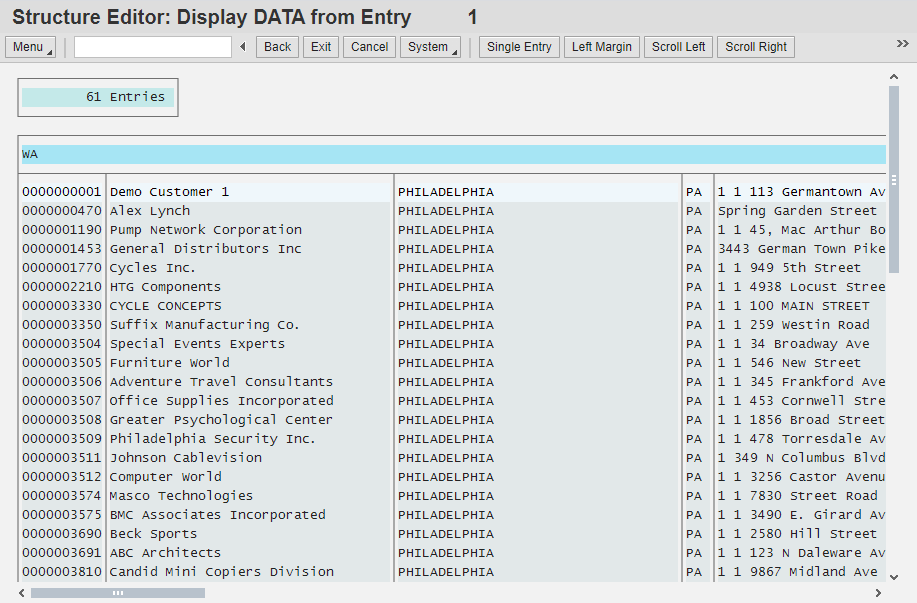Click vertical scrollbar up arrow
Image resolution: width=917 pixels, height=603 pixels.
coord(894,77)
